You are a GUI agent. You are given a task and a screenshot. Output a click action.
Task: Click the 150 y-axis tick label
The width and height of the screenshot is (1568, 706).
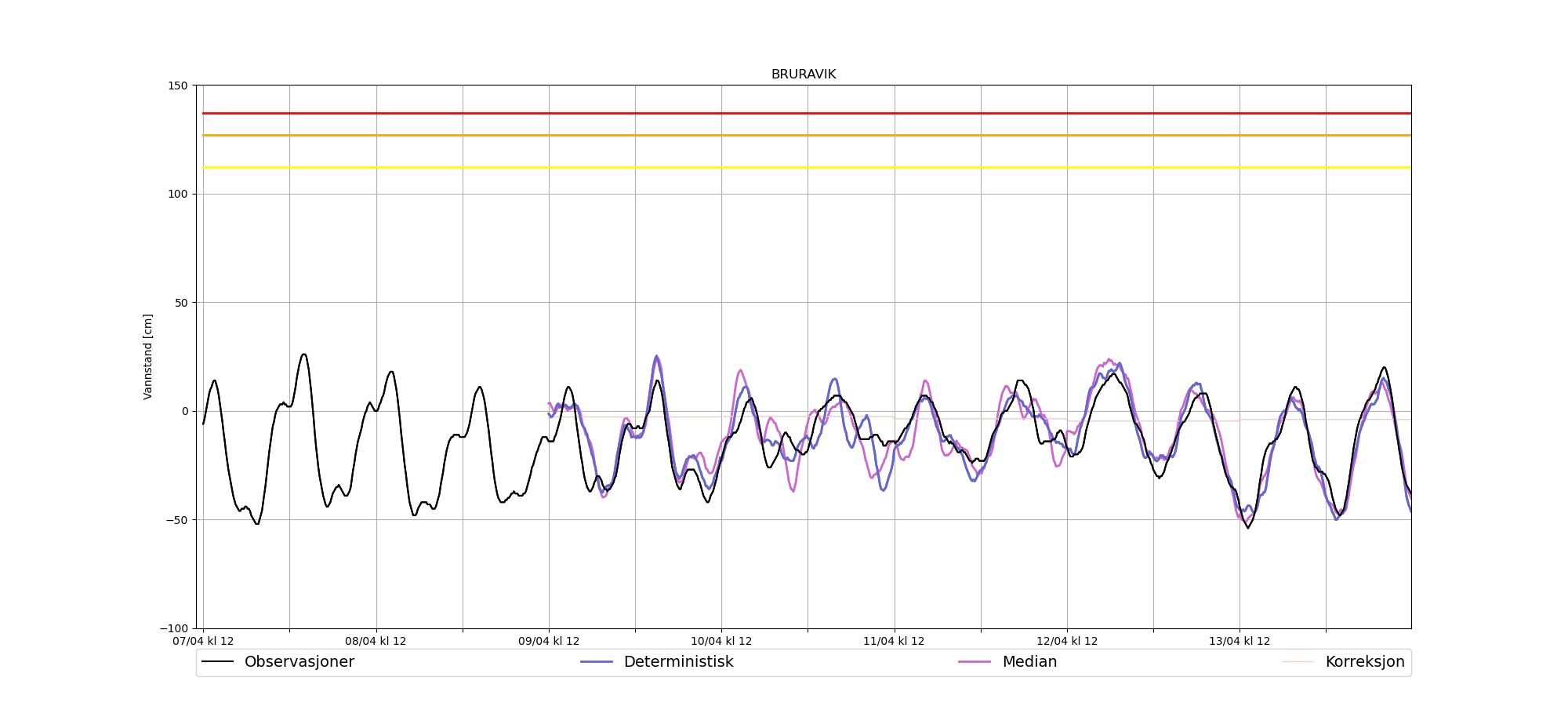pos(180,86)
